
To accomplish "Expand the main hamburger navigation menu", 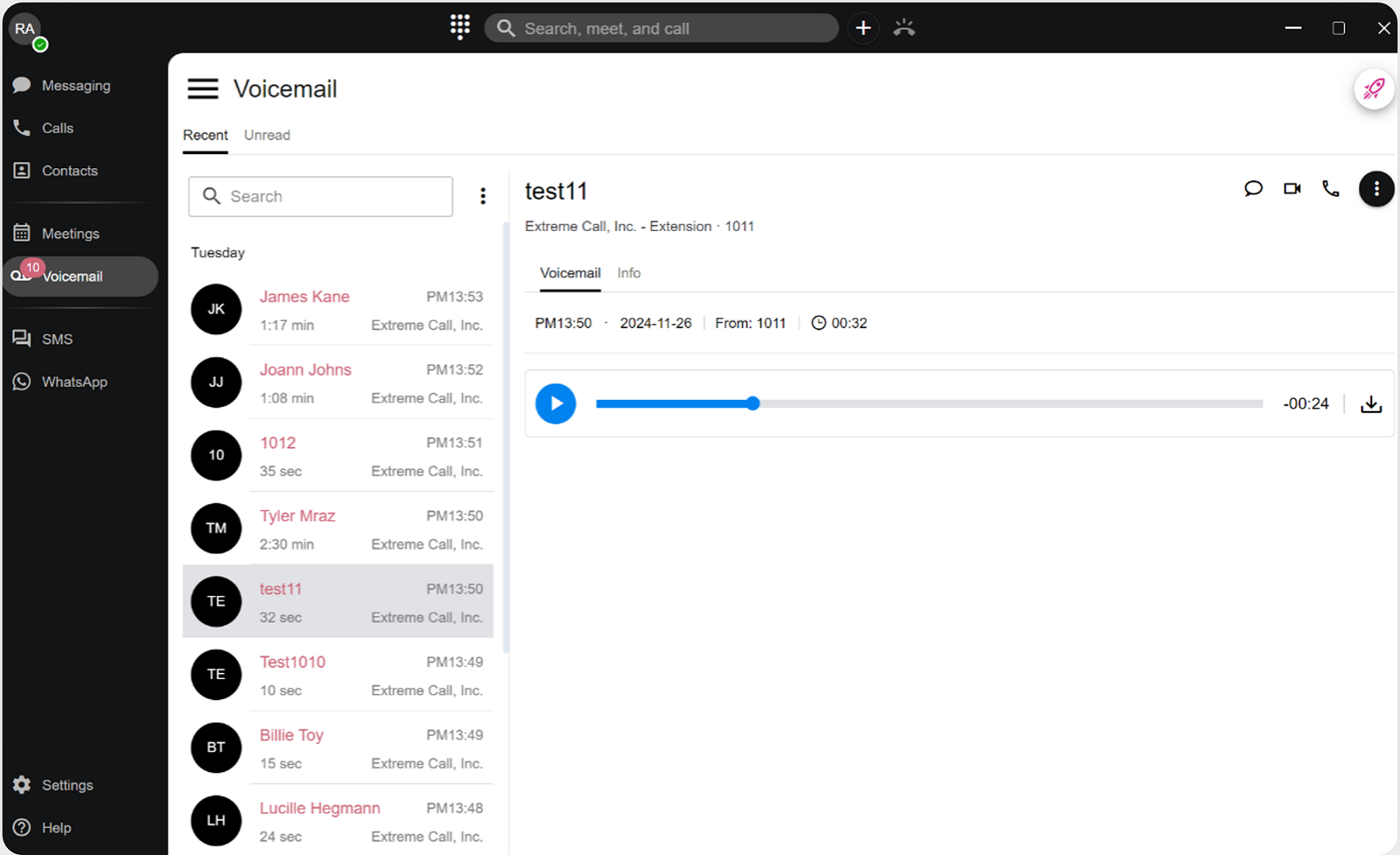I will tap(202, 88).
